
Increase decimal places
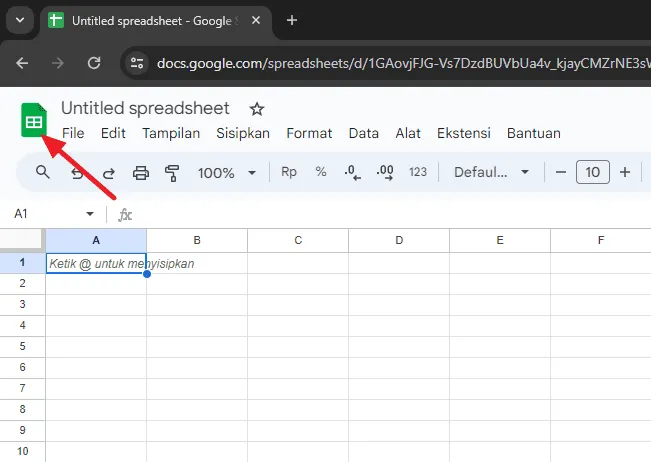[x=385, y=172]
